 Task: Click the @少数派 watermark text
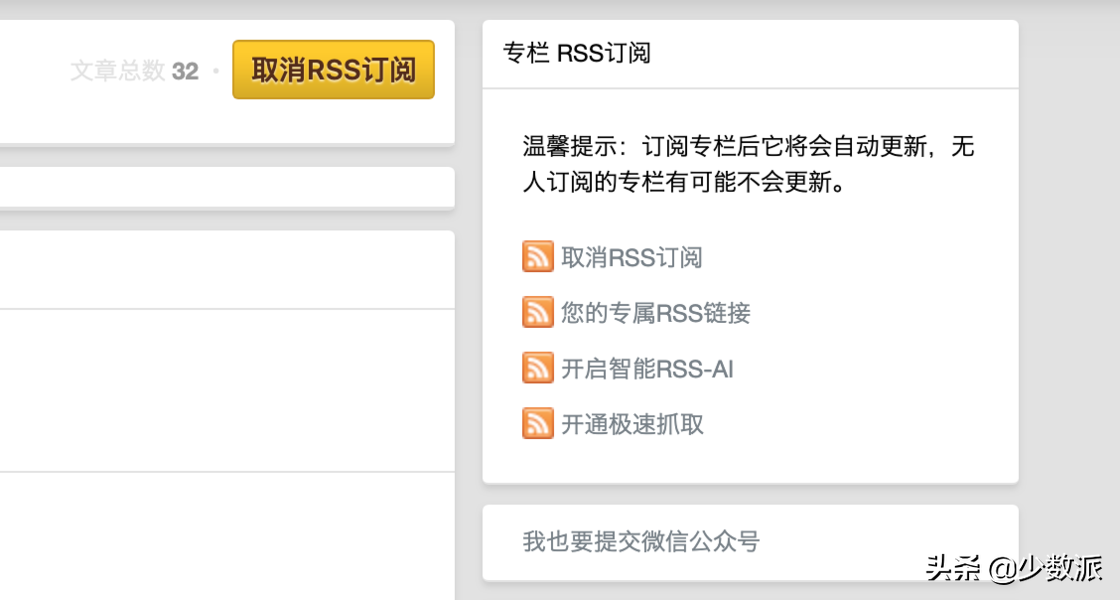point(1046,568)
